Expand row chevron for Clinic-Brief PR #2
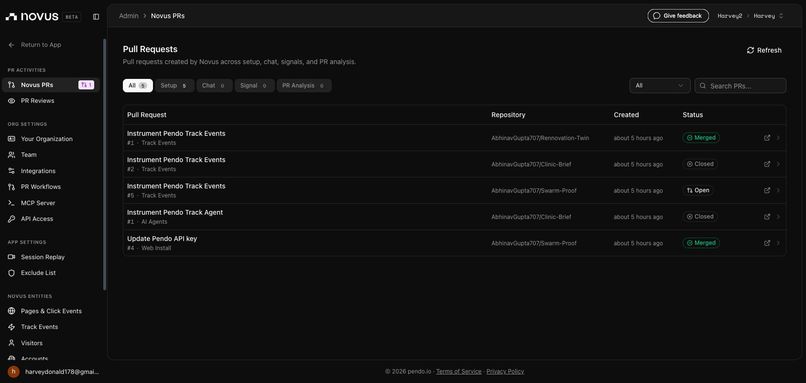This screenshot has height=383, width=806. coord(778,164)
